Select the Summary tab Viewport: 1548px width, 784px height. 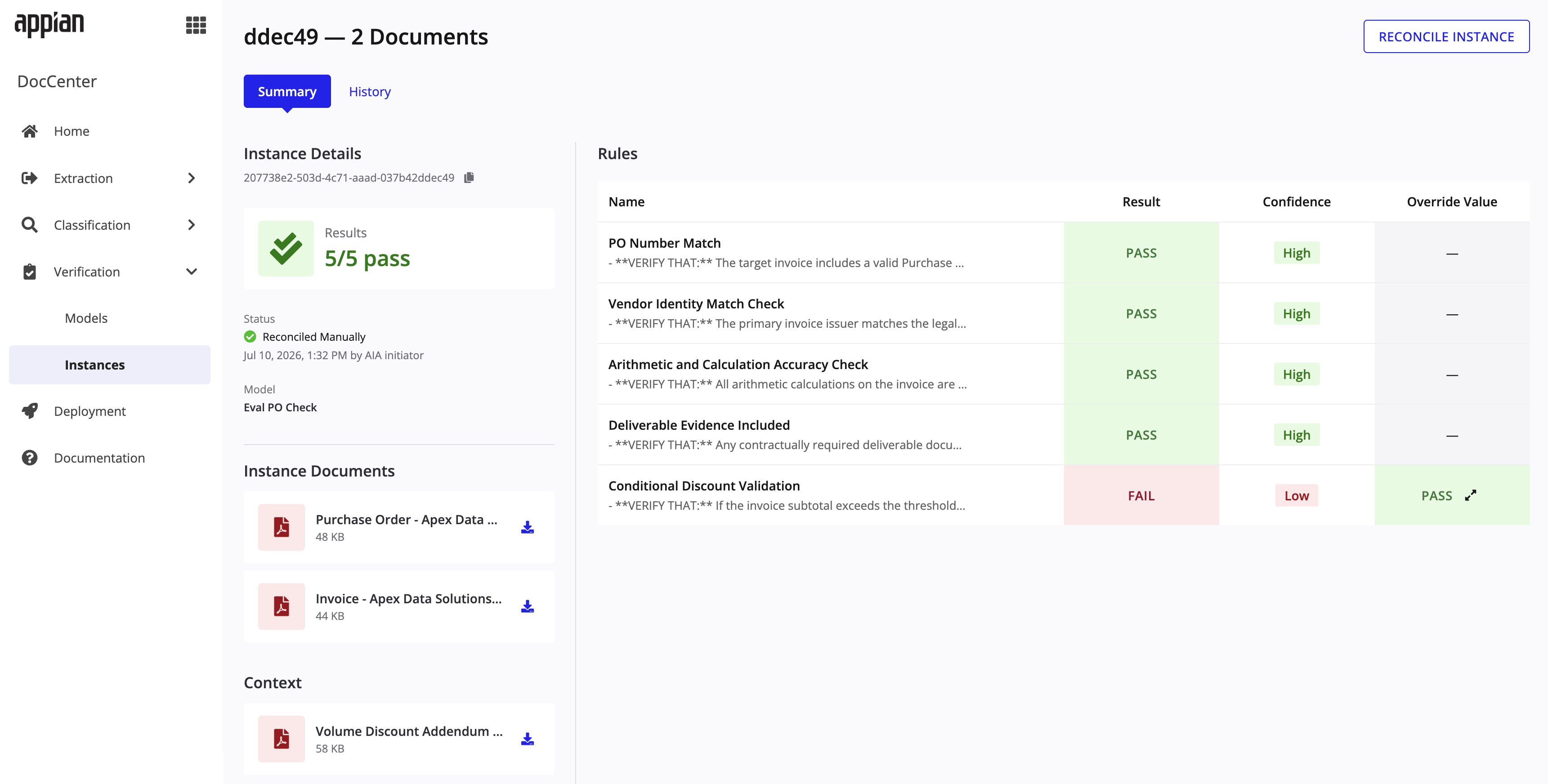287,91
